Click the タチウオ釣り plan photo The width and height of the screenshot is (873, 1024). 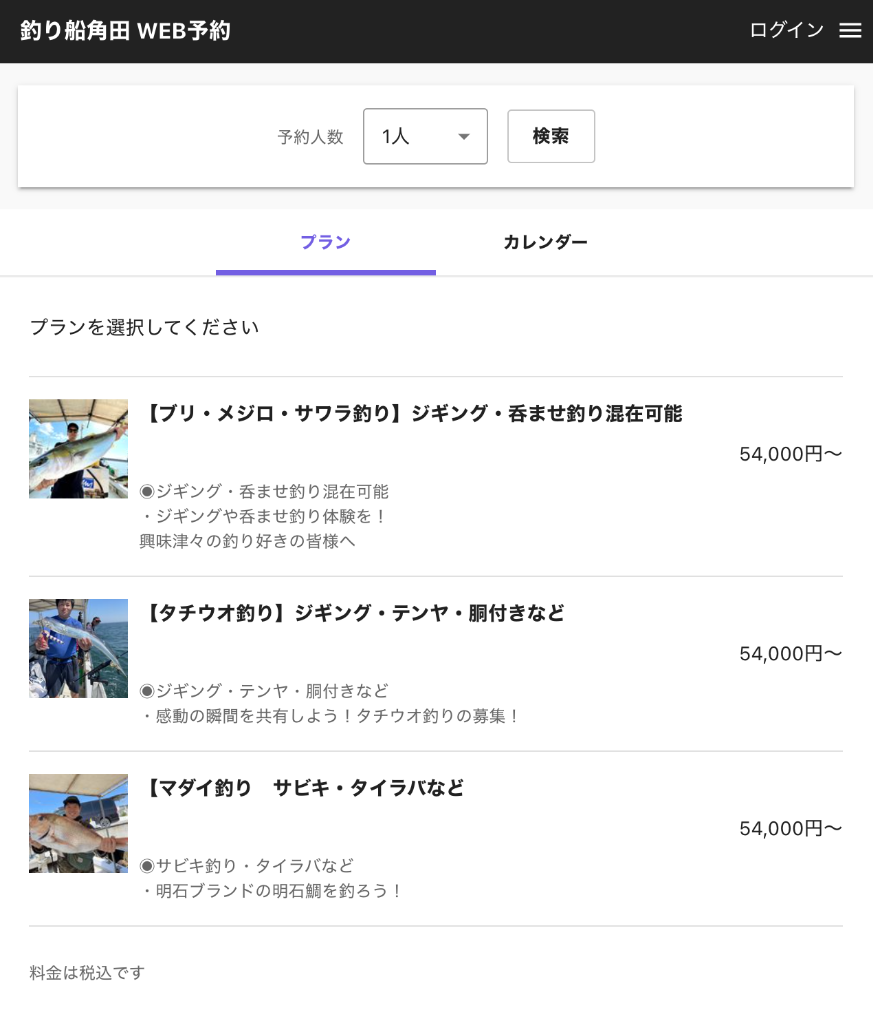[78, 648]
